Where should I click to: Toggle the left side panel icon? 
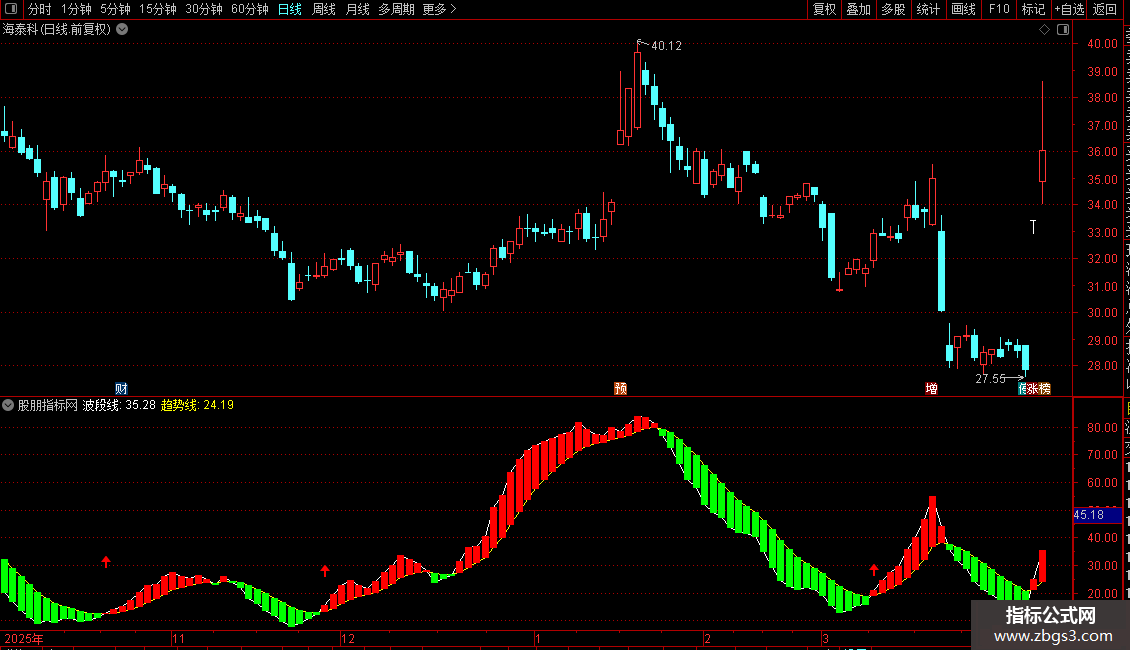pos(11,9)
